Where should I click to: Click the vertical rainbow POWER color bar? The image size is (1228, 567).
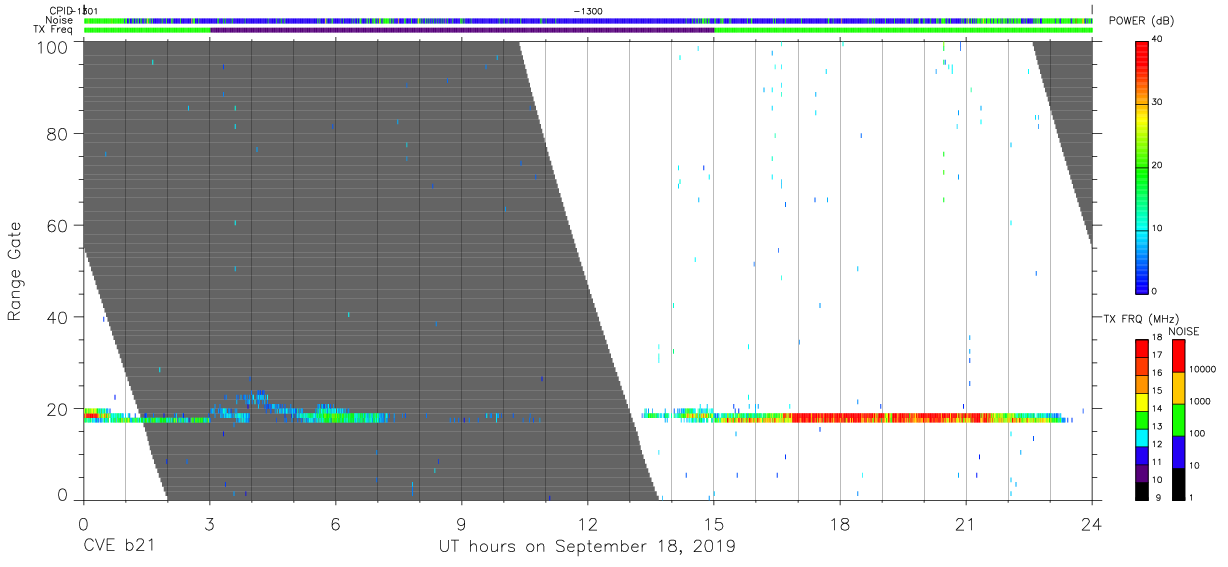click(1141, 167)
